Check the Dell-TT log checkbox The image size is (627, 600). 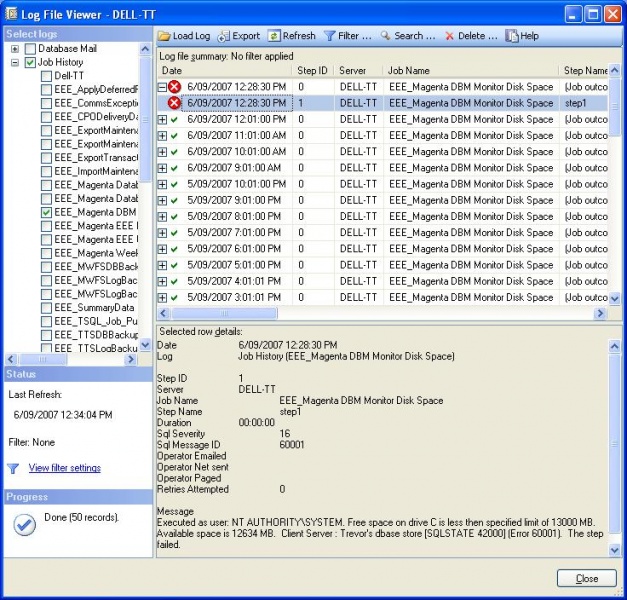[46, 76]
